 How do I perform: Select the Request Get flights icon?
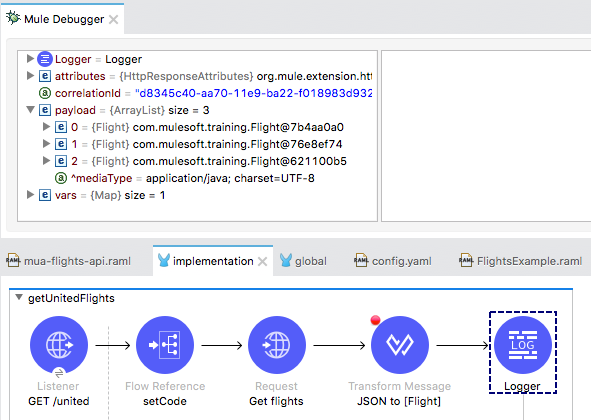277,345
